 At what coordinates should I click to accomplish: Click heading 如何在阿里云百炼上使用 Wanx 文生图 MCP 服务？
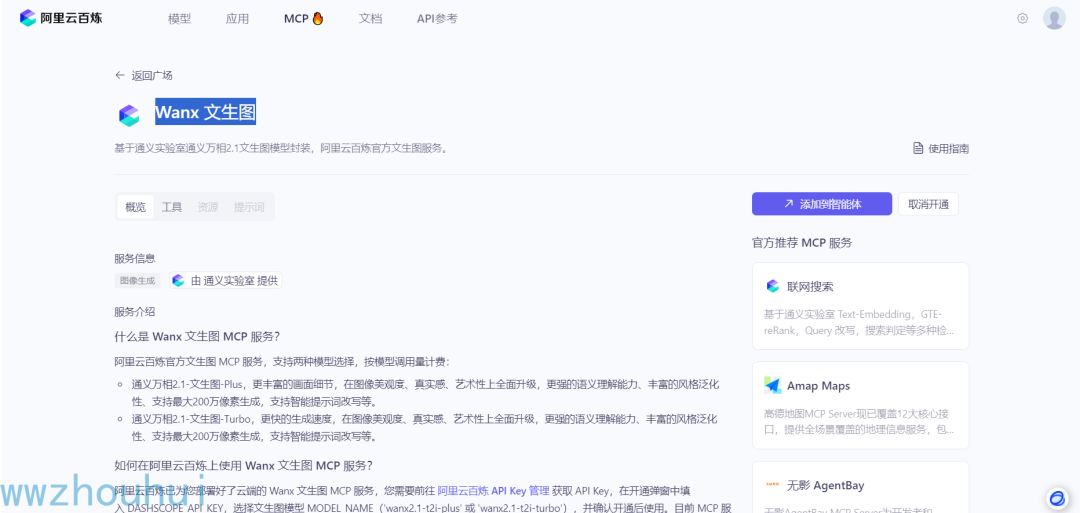coord(243,465)
